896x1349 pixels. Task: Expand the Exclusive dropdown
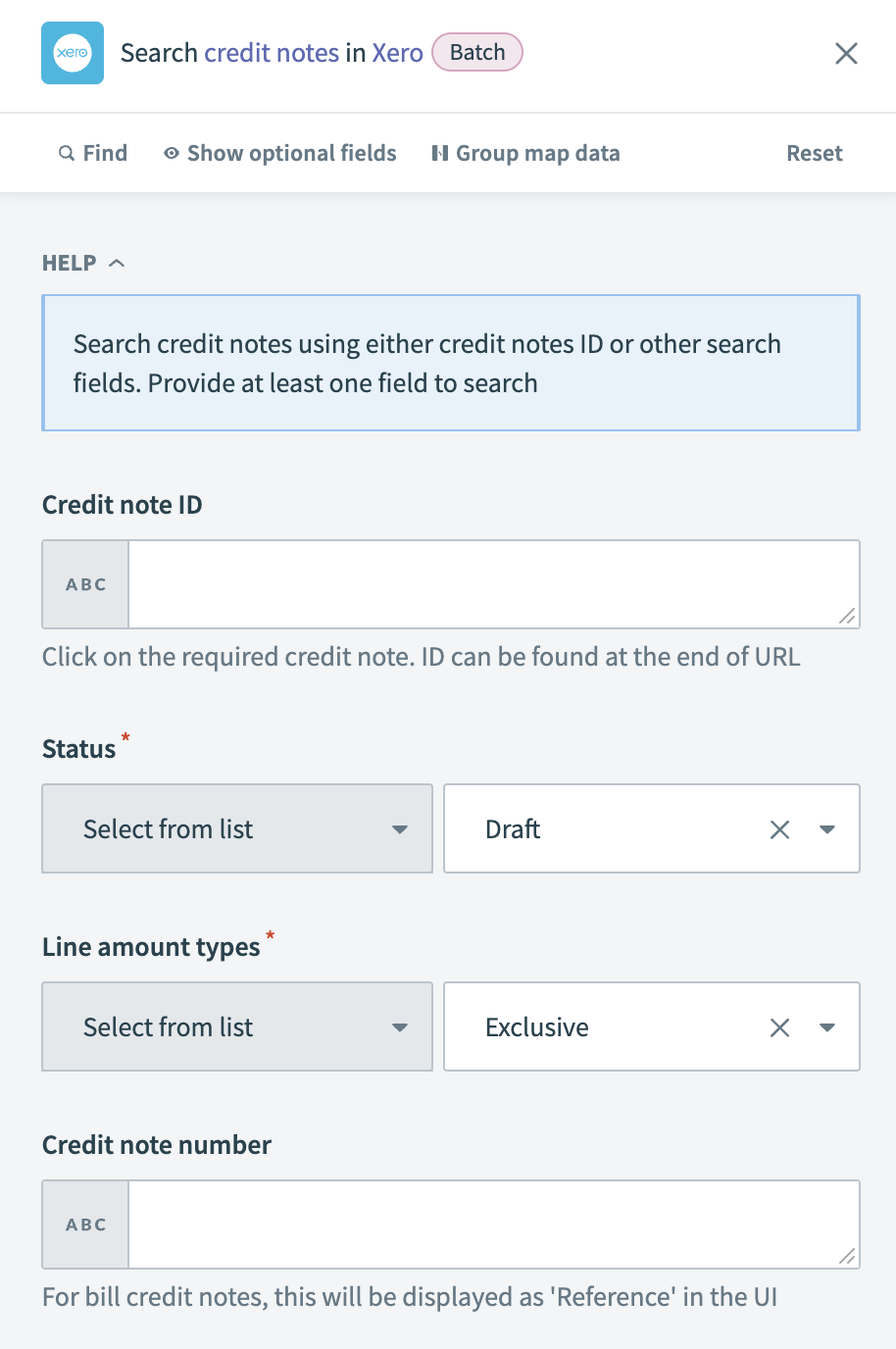tap(827, 1026)
